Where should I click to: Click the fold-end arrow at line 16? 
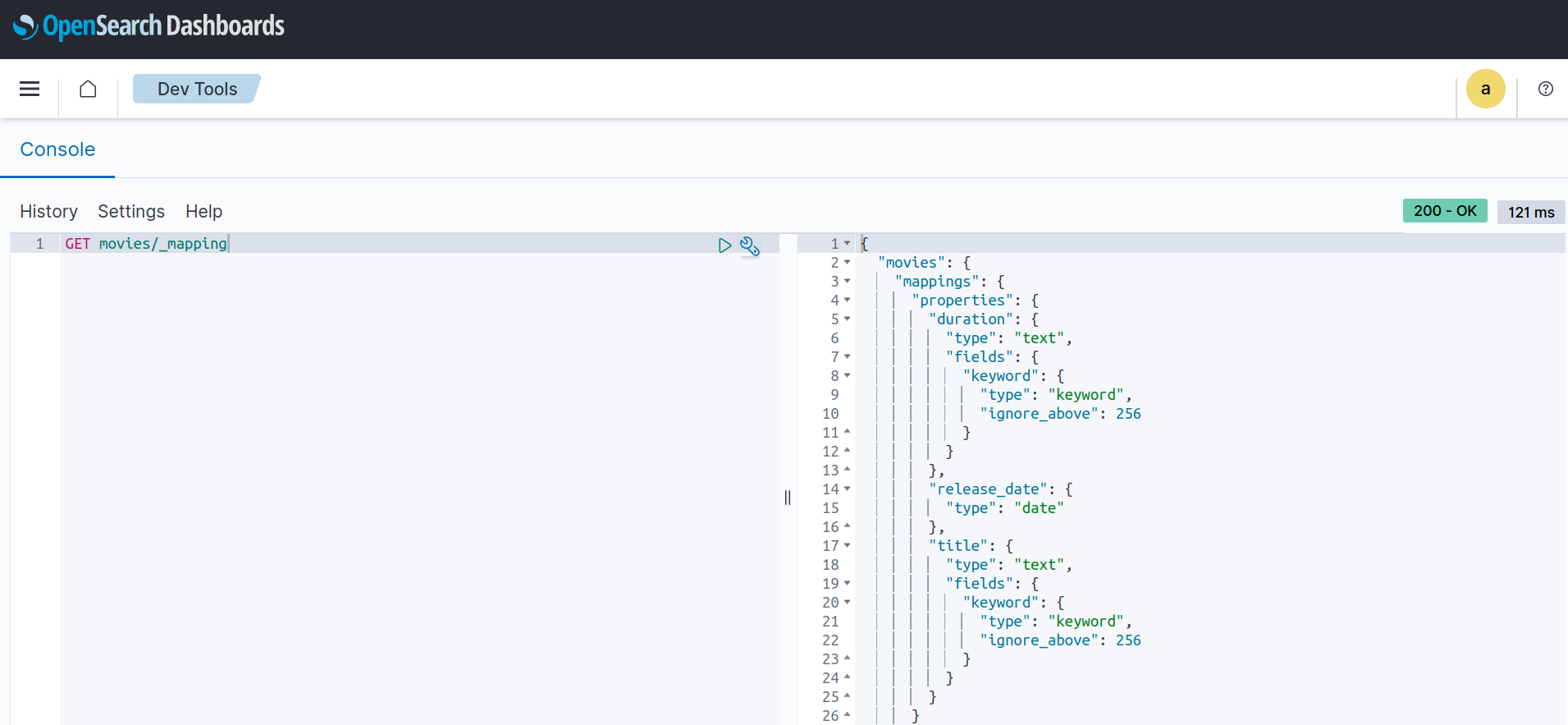(847, 526)
